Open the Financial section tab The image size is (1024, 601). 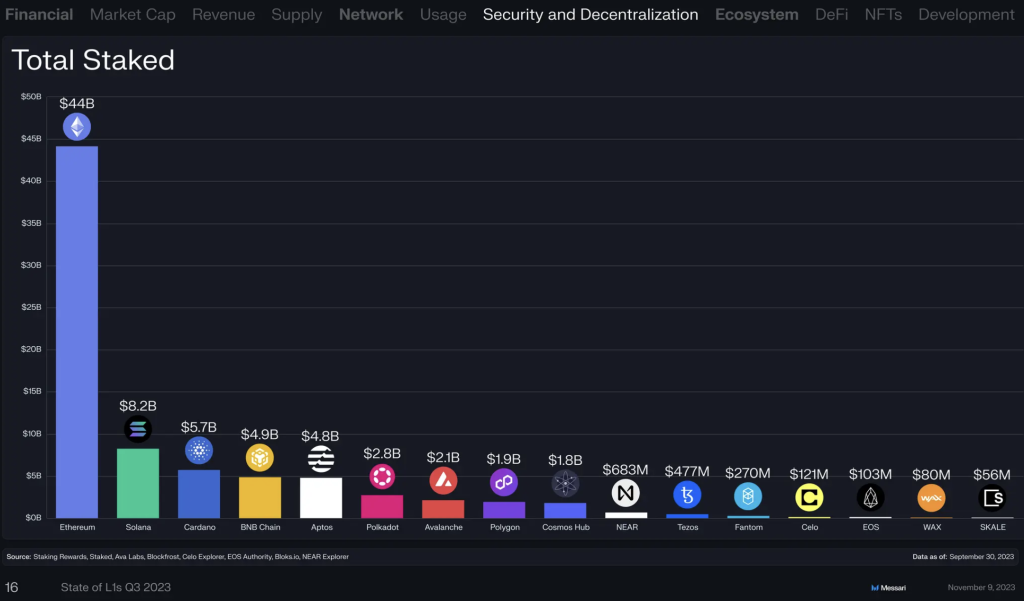coord(39,14)
